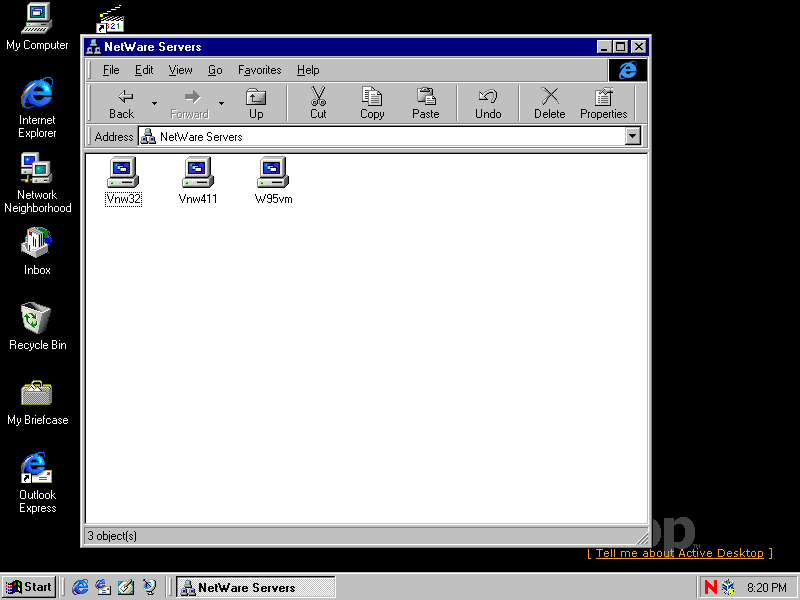Click the 8:20 PM clock
800x600 pixels.
coord(767,588)
